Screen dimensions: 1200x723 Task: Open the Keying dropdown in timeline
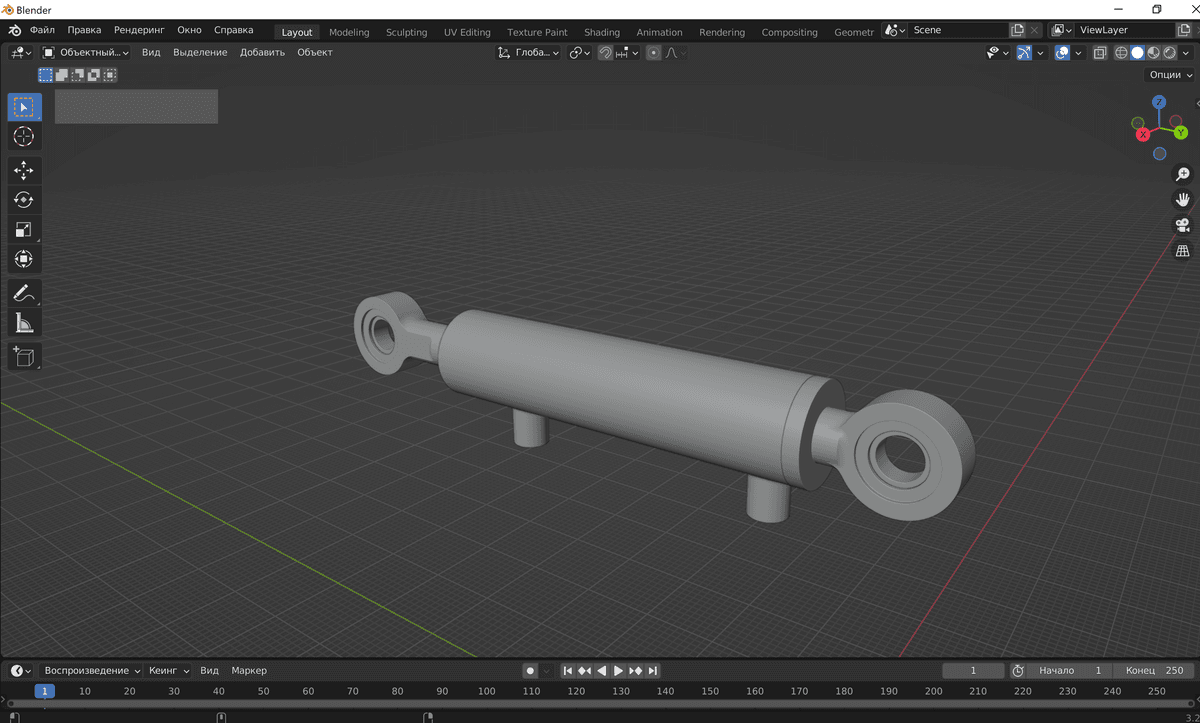point(169,670)
